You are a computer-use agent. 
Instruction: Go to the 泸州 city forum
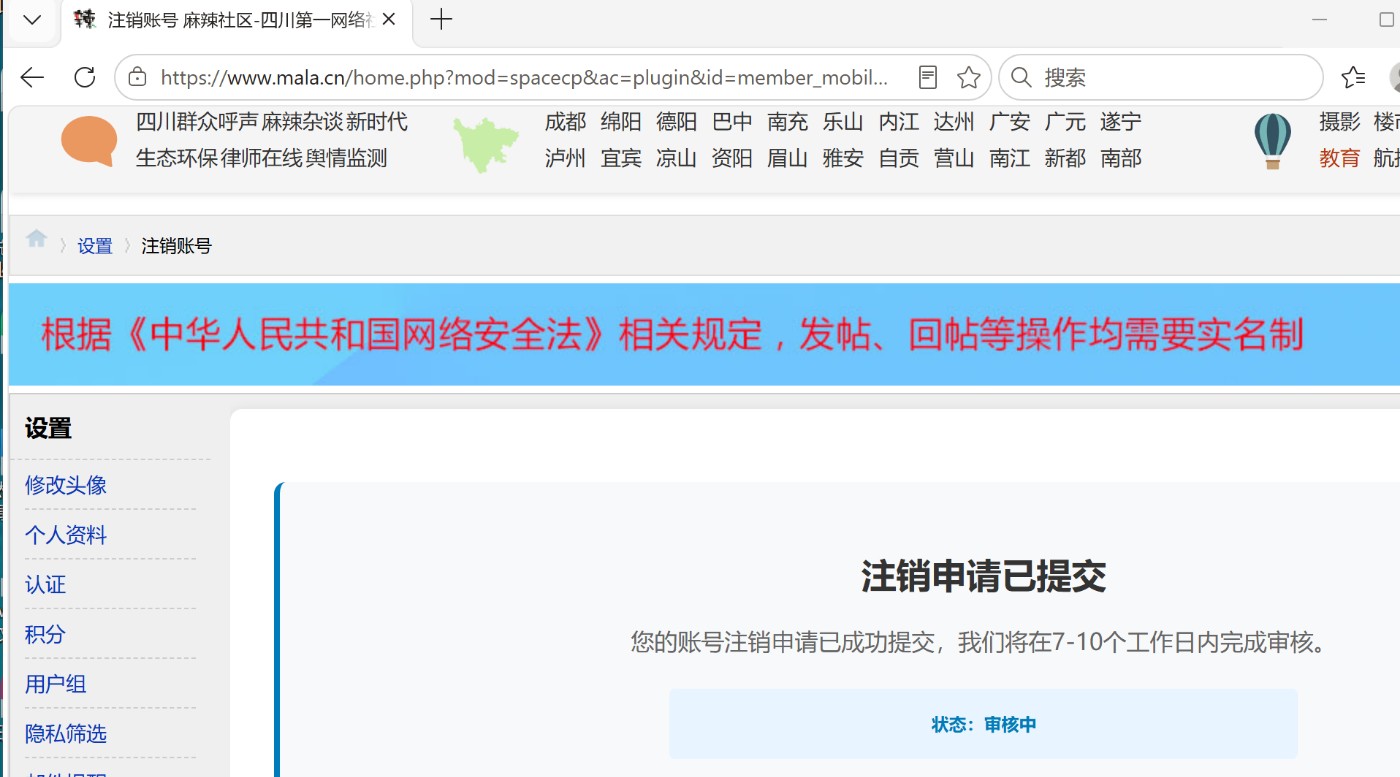565,158
